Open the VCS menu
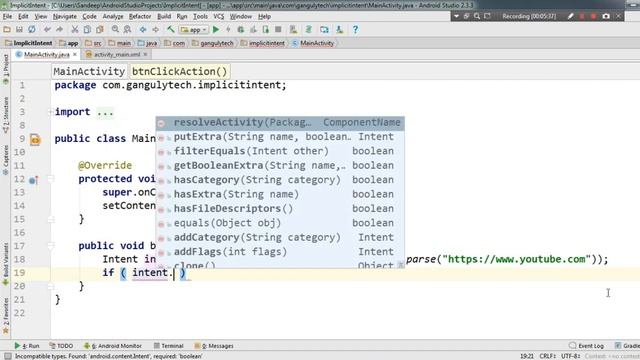The image size is (640, 360). [219, 16]
